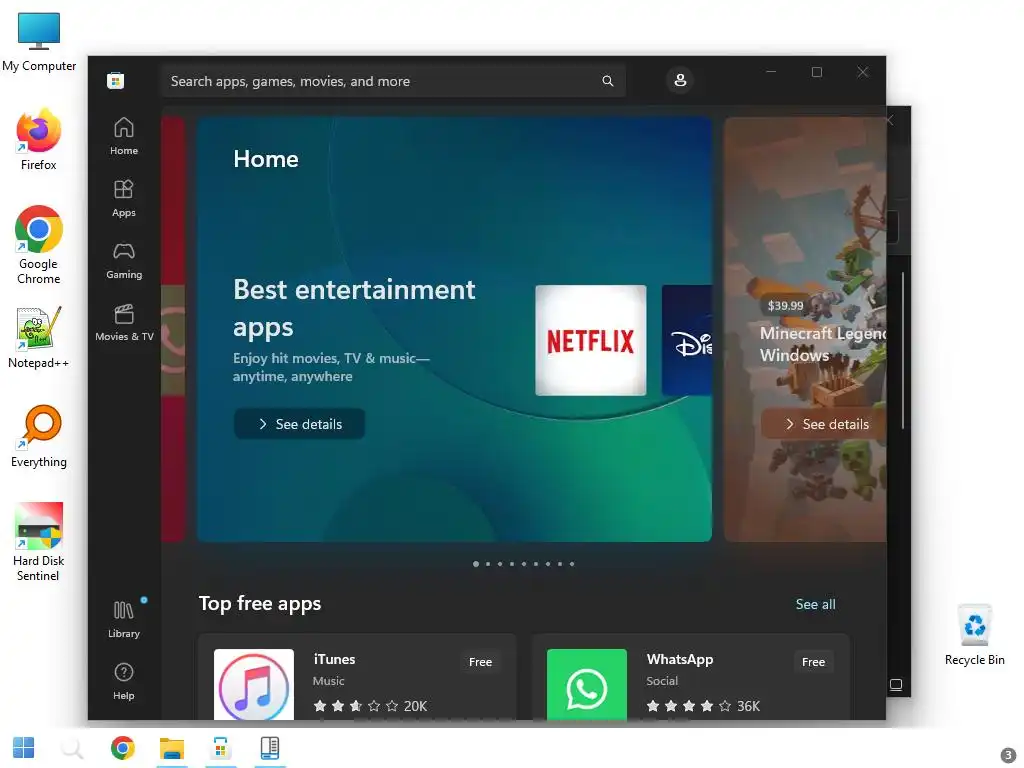
Task: Open Google Chrome desktop shortcut
Action: 39,245
